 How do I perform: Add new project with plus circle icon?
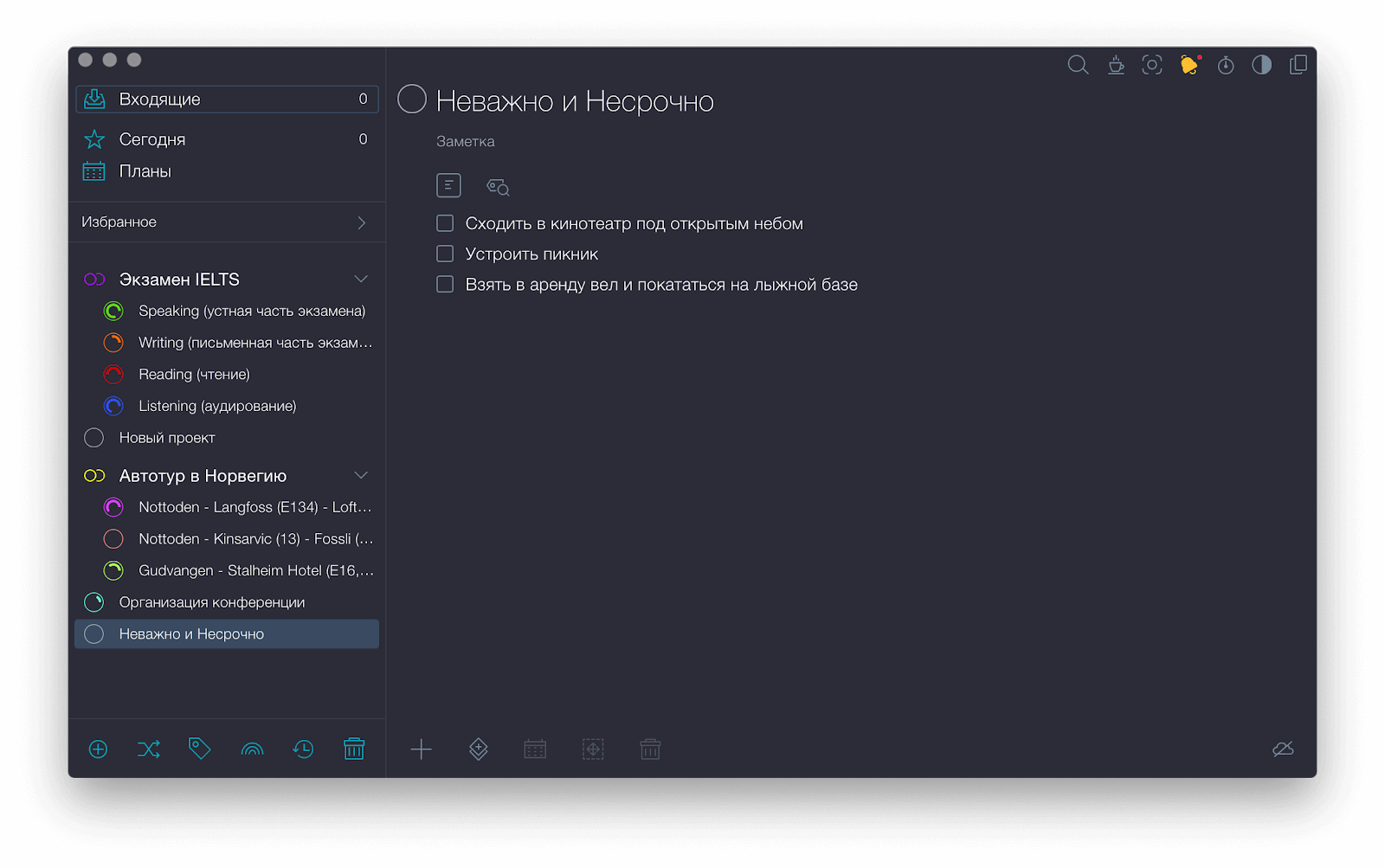click(98, 749)
